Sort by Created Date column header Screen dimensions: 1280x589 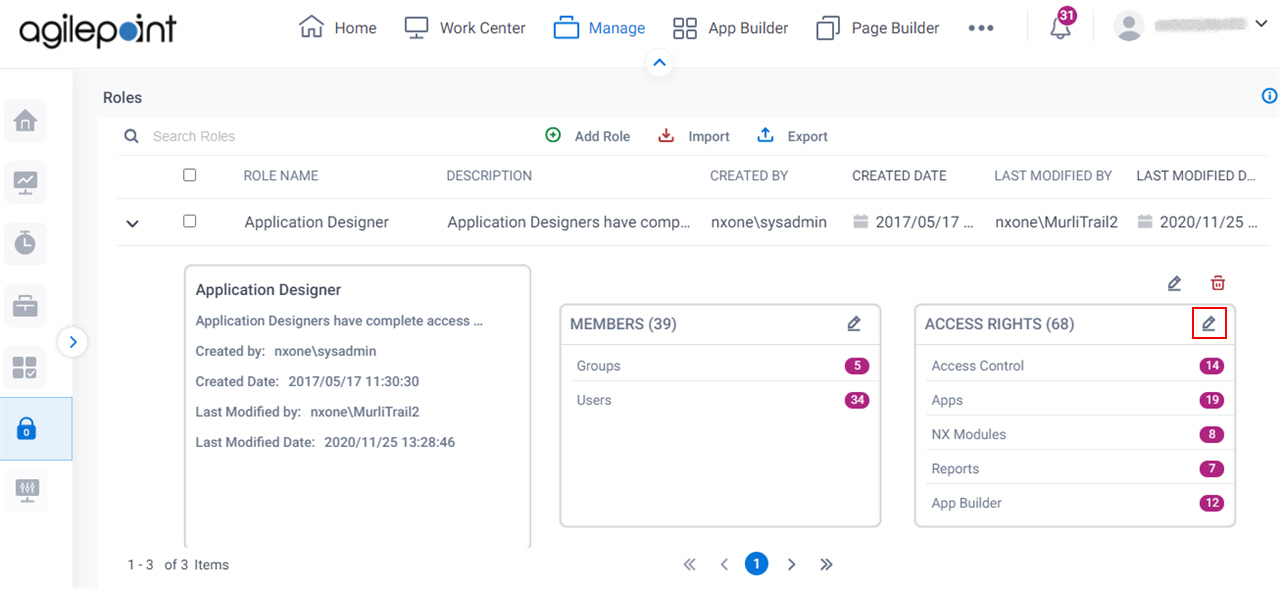tap(899, 175)
